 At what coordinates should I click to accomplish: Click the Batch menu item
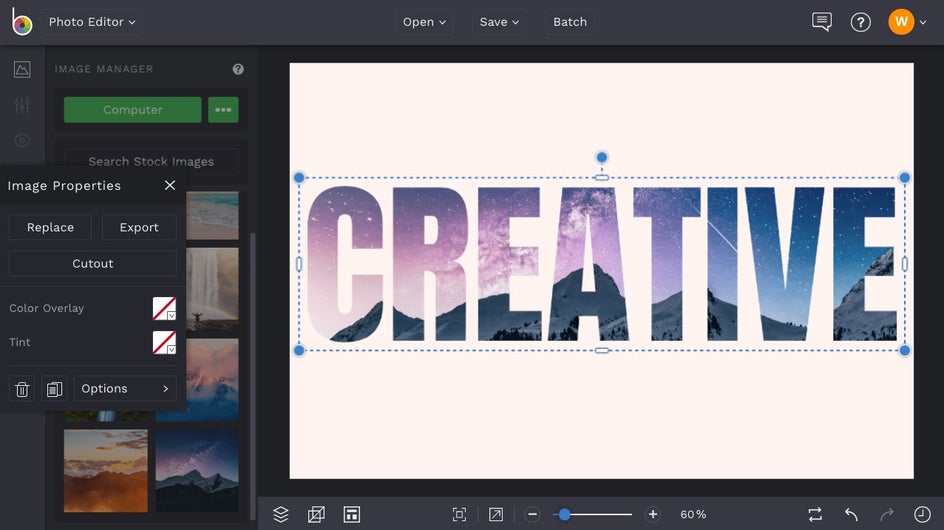570,22
